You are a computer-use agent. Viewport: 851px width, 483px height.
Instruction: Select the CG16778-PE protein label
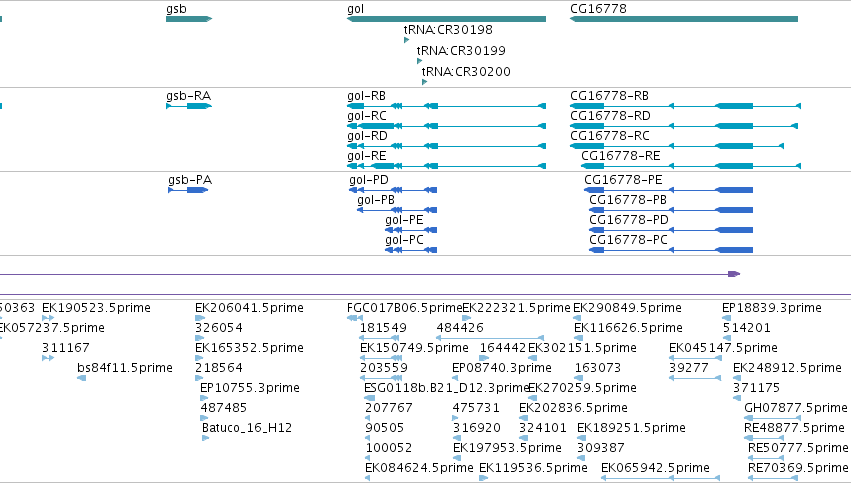[x=624, y=180]
